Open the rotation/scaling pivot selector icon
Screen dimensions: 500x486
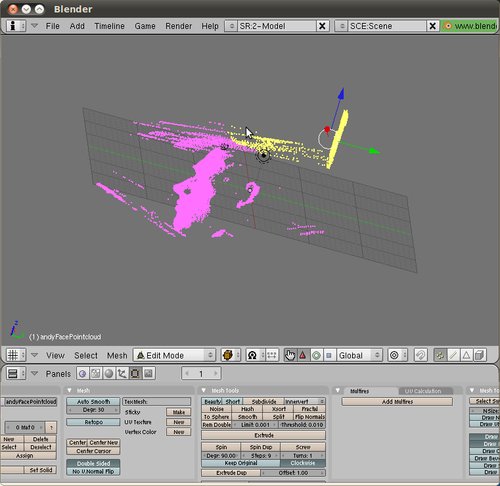255,355
